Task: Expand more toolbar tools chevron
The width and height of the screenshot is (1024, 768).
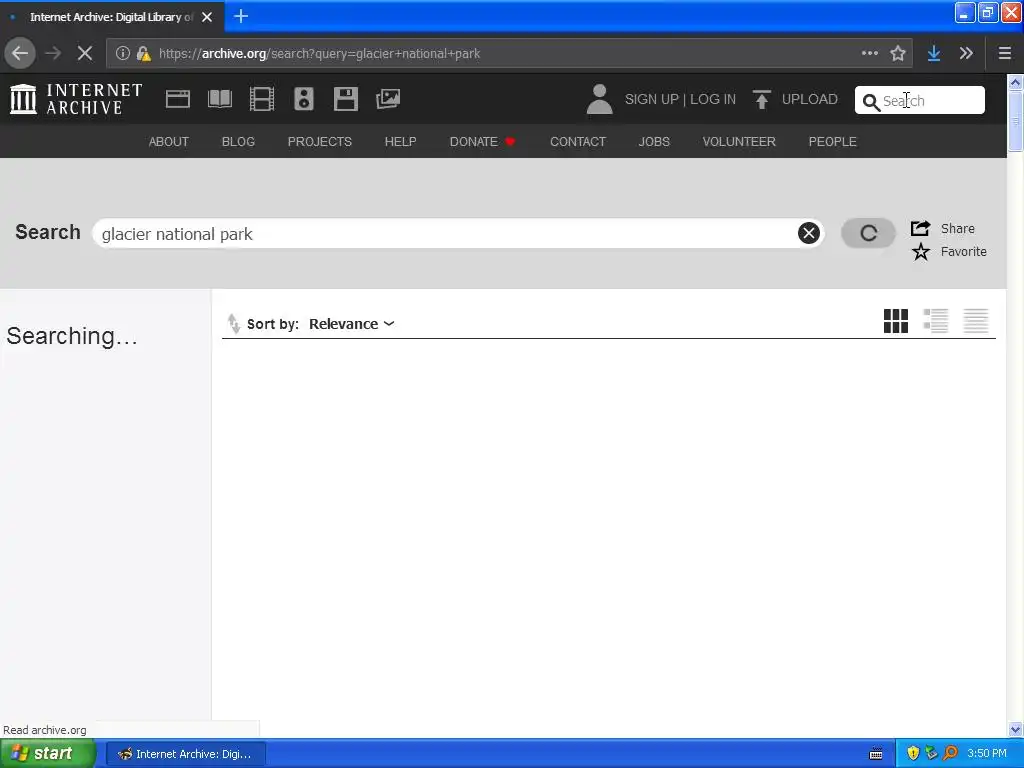Action: 967,54
